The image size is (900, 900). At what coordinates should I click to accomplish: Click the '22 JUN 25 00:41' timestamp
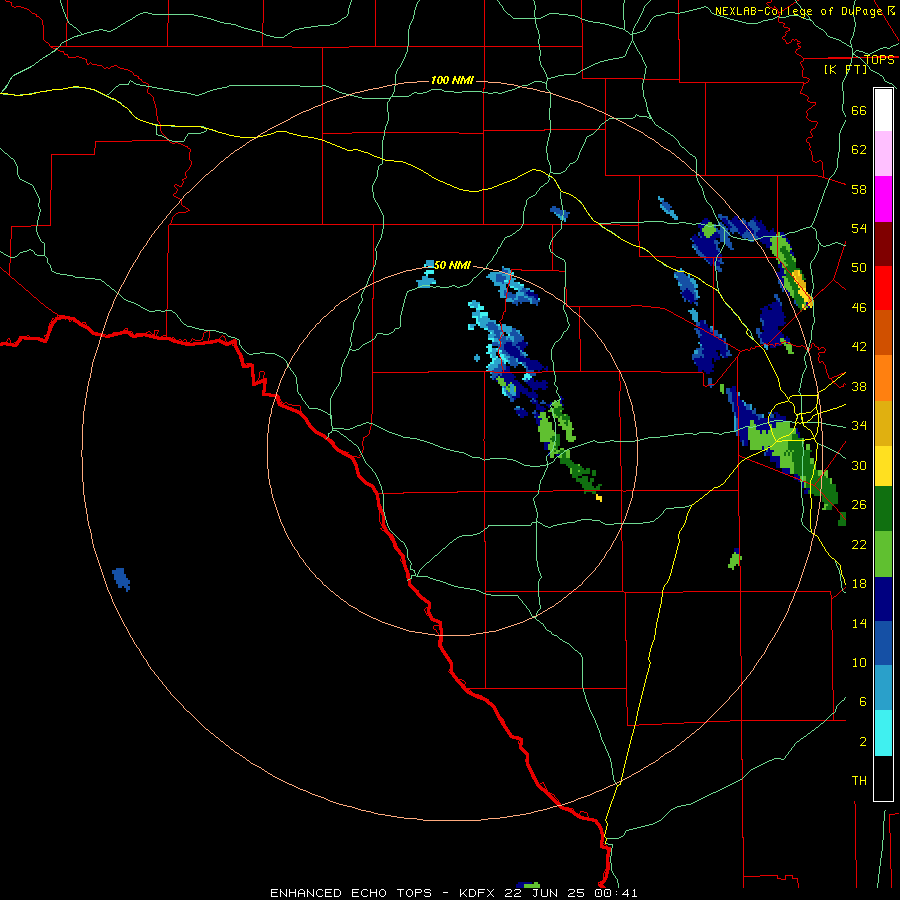[571, 893]
